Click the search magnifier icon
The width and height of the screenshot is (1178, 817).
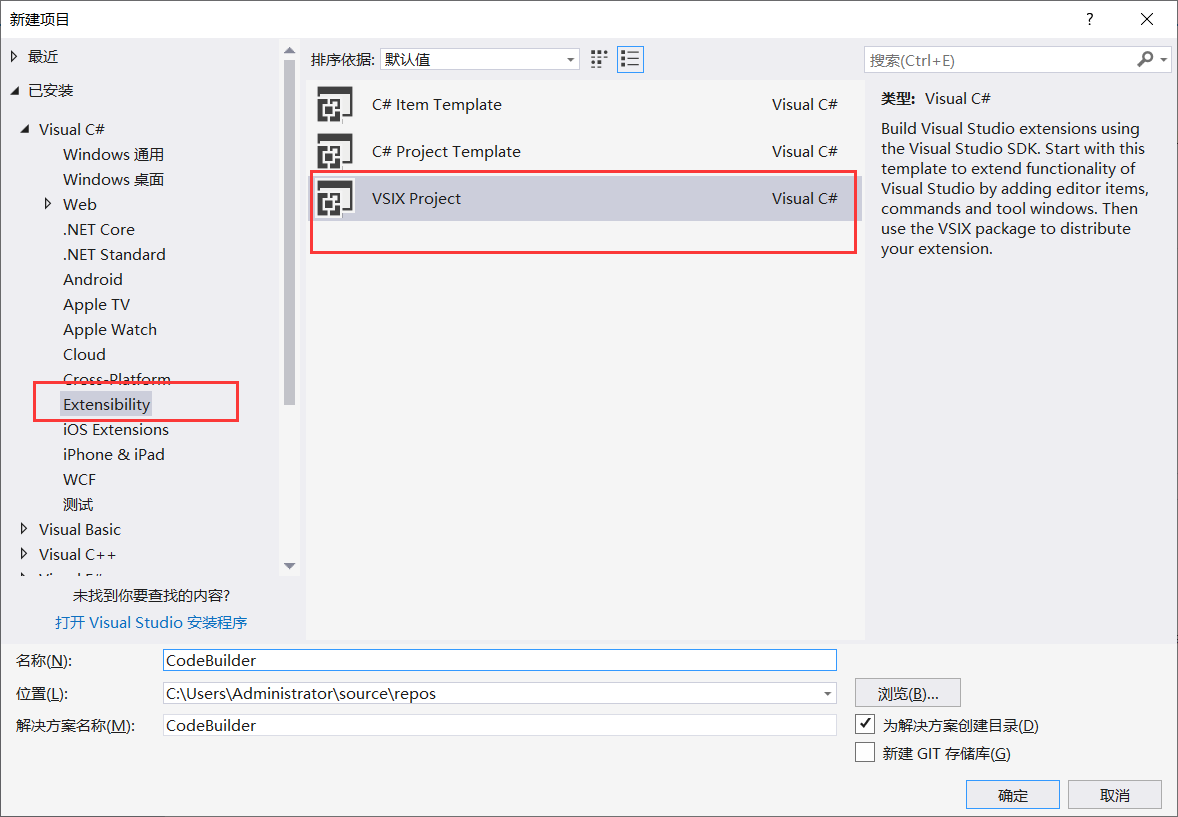1145,59
